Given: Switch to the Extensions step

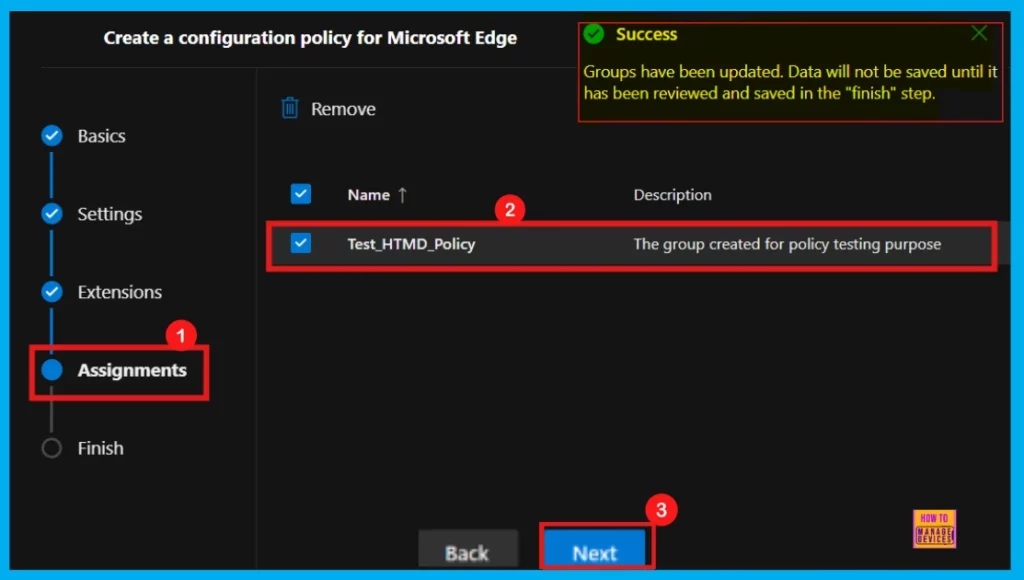Looking at the screenshot, I should [120, 292].
